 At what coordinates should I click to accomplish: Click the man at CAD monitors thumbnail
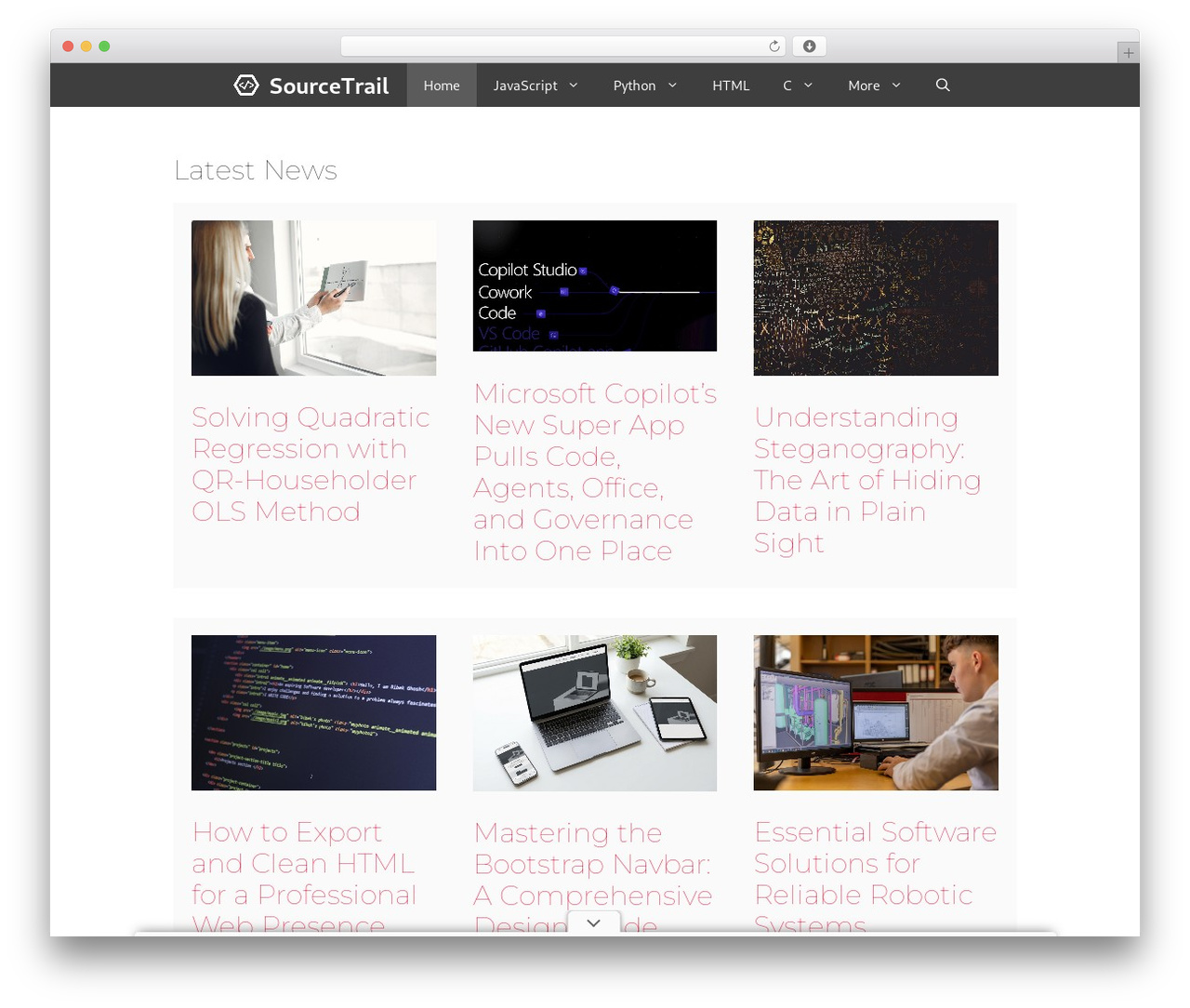click(x=876, y=712)
